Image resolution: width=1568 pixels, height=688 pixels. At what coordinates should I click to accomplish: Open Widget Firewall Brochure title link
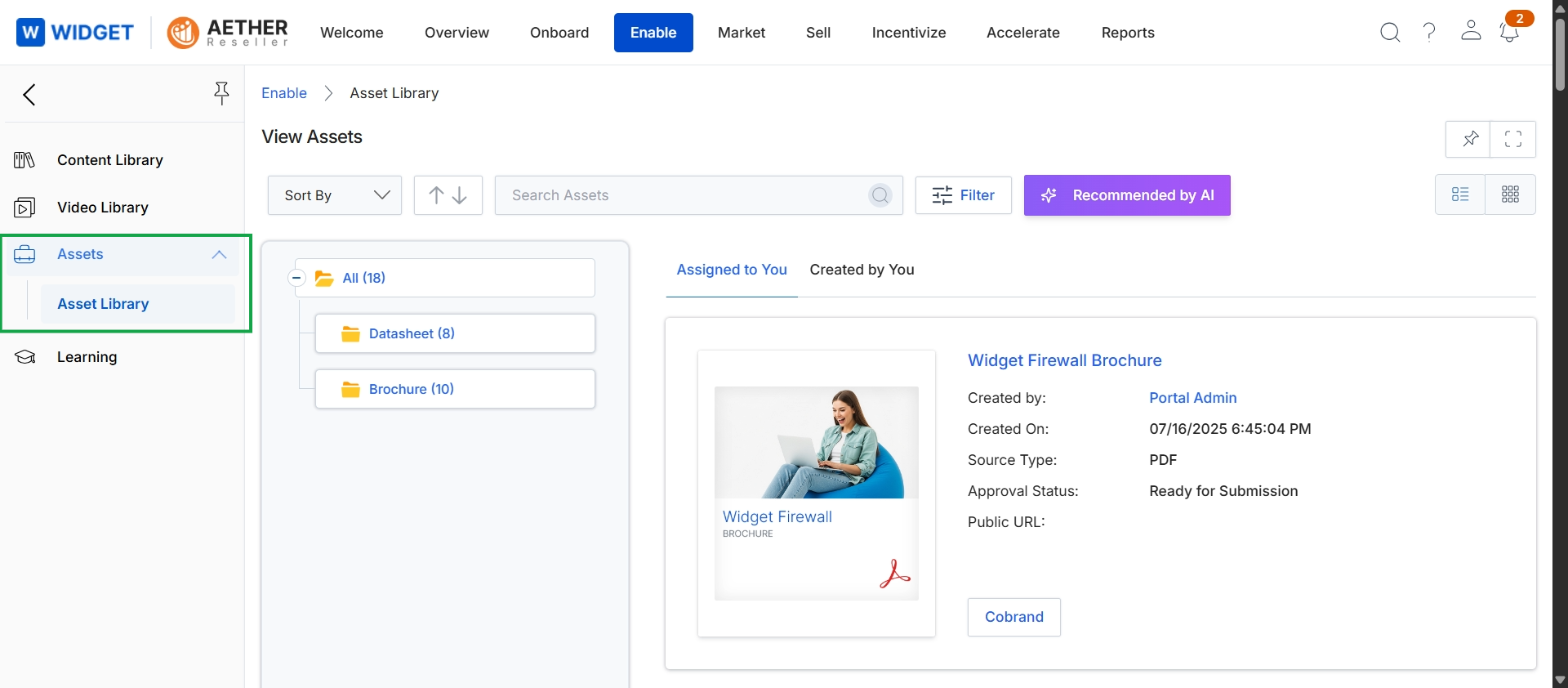pos(1065,360)
